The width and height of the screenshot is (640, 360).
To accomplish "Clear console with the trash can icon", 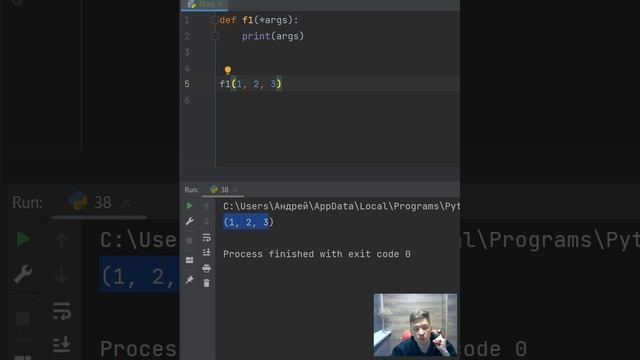I will [x=207, y=283].
